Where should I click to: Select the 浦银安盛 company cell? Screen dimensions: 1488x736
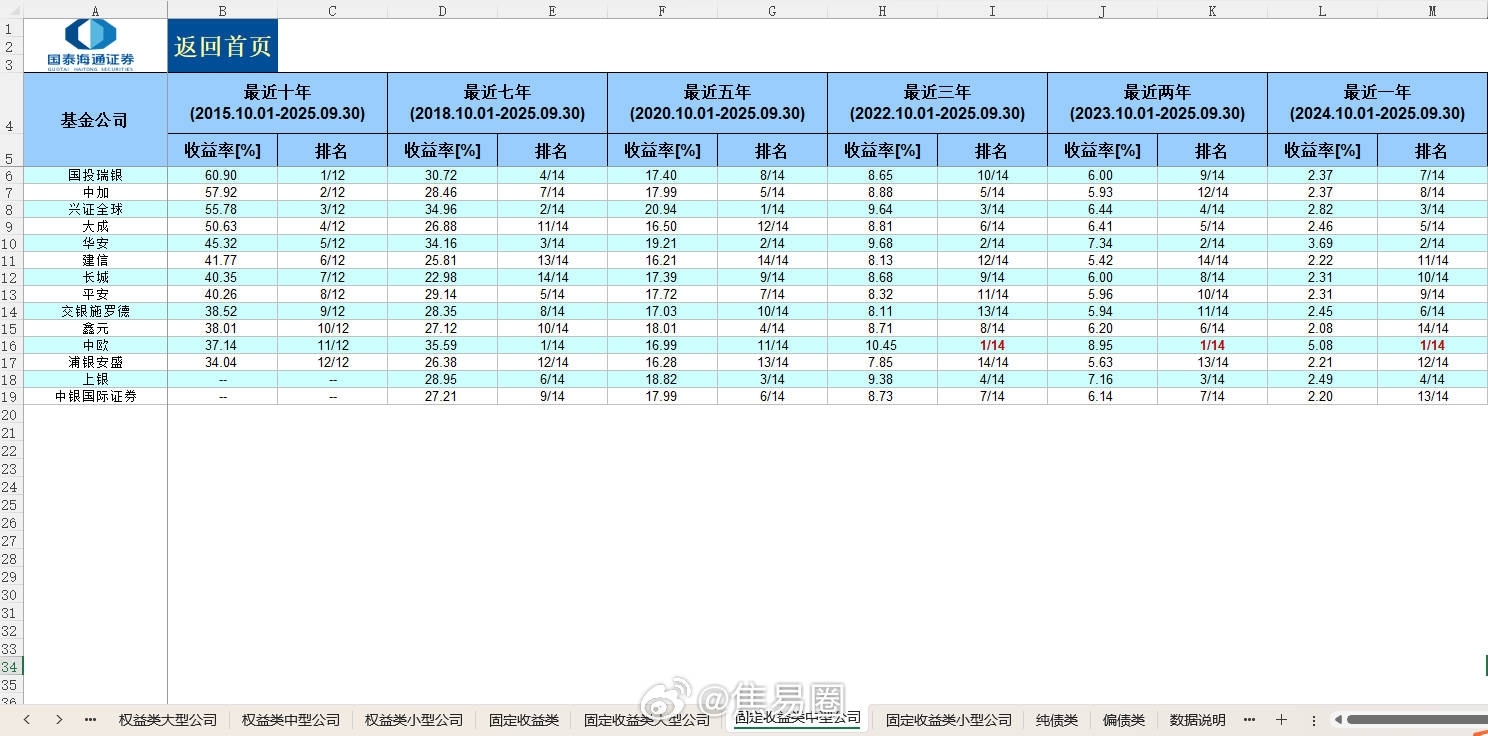click(x=95, y=362)
